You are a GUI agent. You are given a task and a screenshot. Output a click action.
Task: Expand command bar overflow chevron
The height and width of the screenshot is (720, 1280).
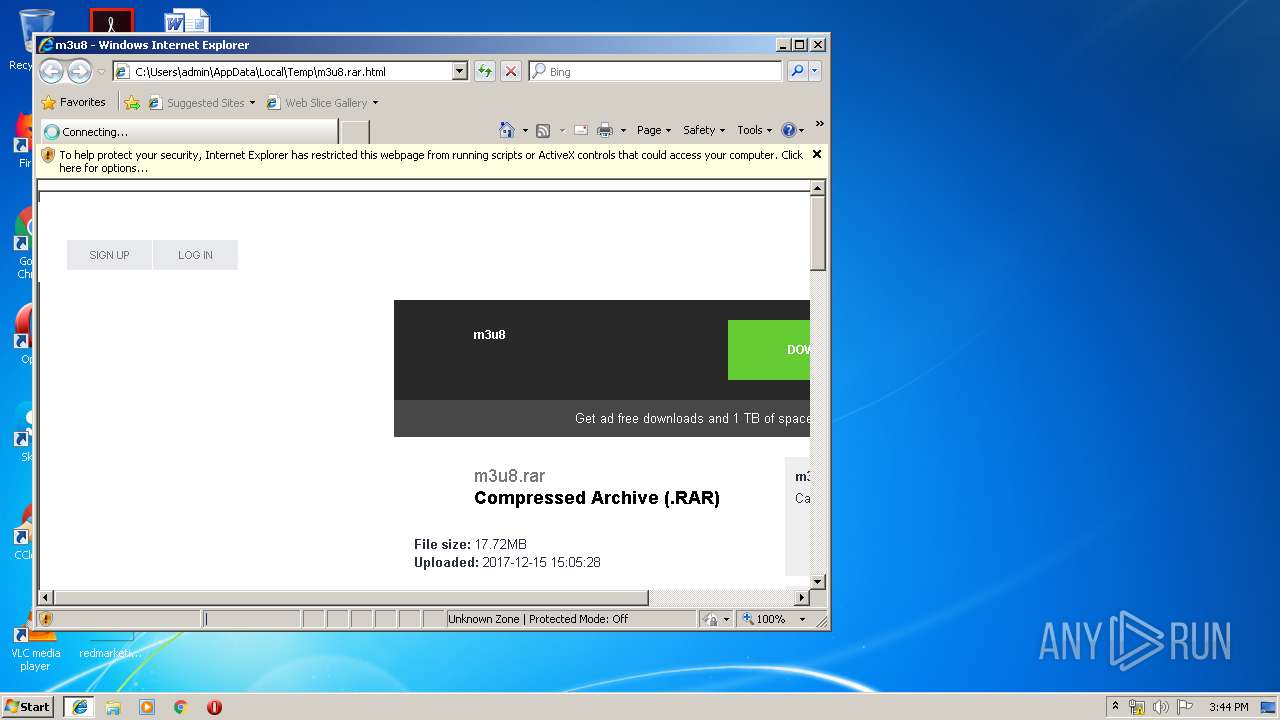click(x=819, y=125)
